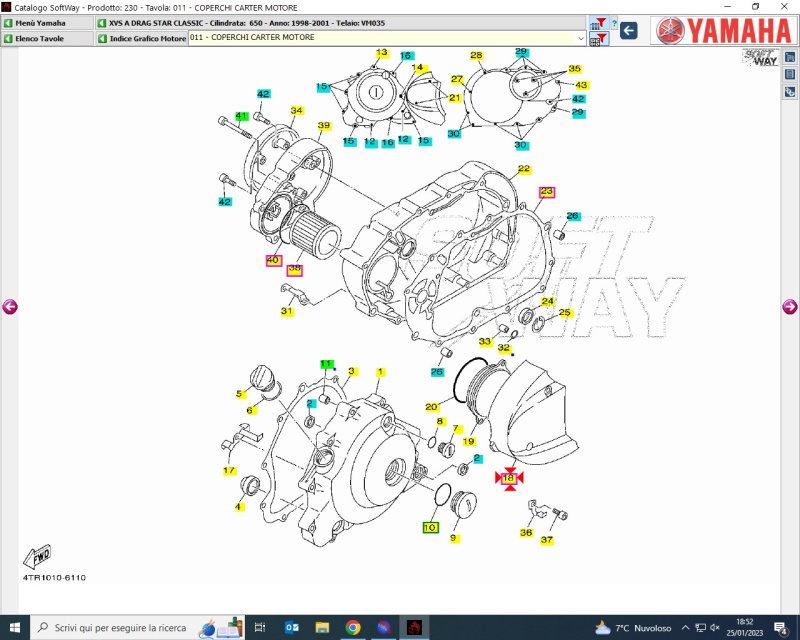Click the blue back arrow button
Image resolution: width=800 pixels, height=640 pixels.
(629, 30)
